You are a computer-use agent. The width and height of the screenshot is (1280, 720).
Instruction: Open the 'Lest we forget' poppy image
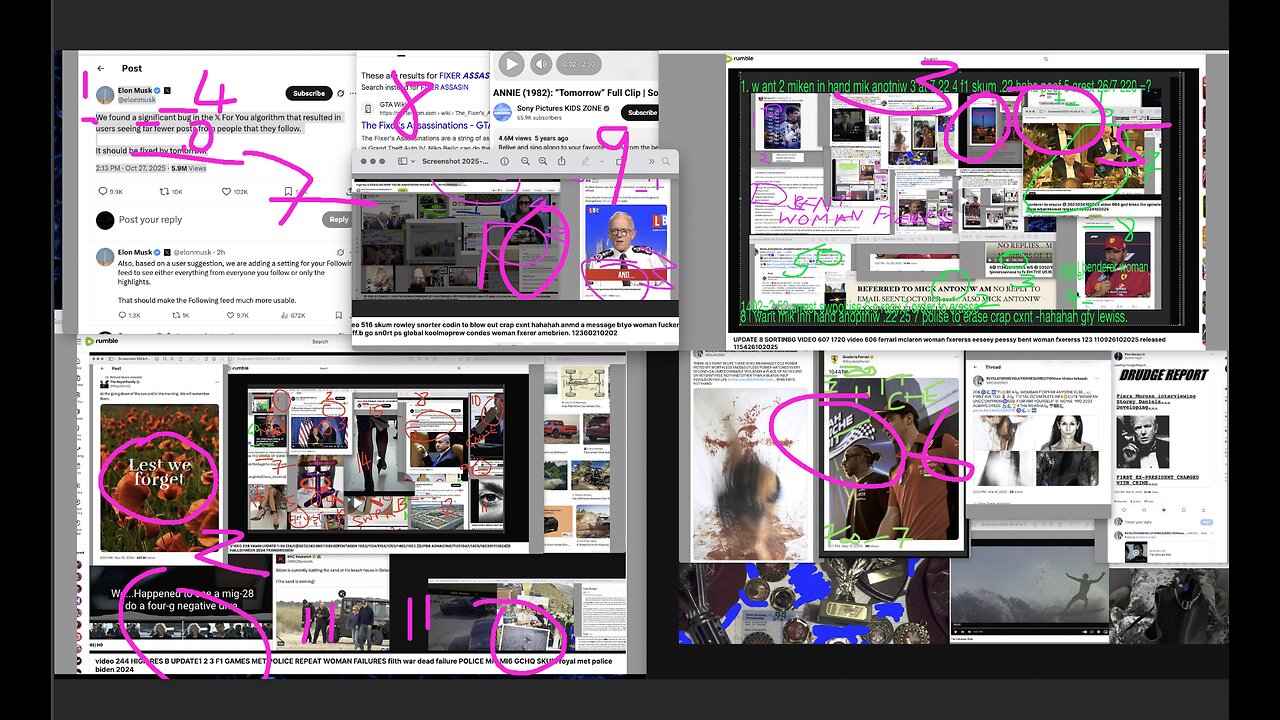(x=159, y=476)
